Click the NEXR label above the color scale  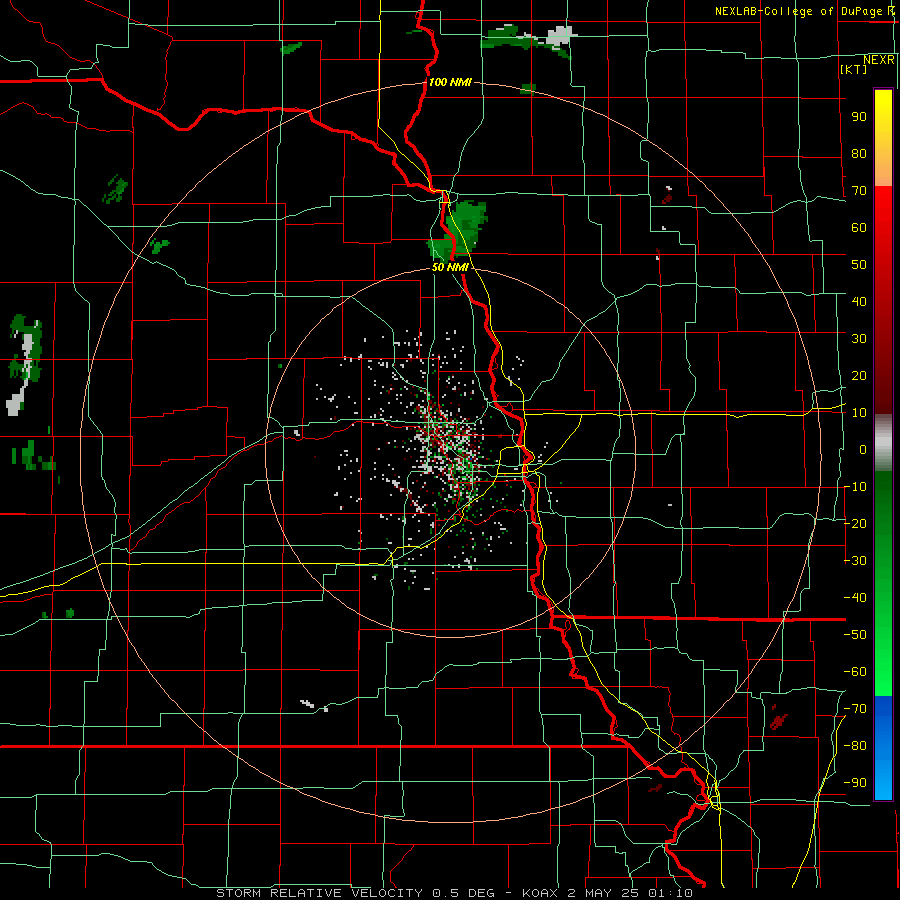879,60
